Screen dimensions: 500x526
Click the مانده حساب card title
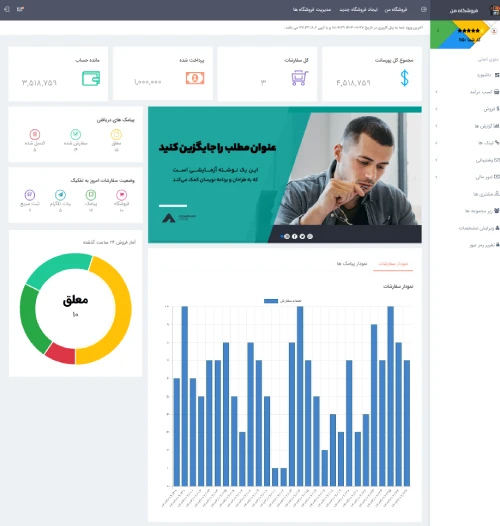coord(88,60)
